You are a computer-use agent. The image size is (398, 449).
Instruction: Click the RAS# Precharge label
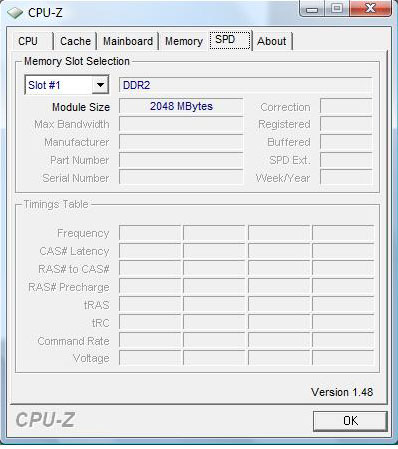click(x=69, y=287)
